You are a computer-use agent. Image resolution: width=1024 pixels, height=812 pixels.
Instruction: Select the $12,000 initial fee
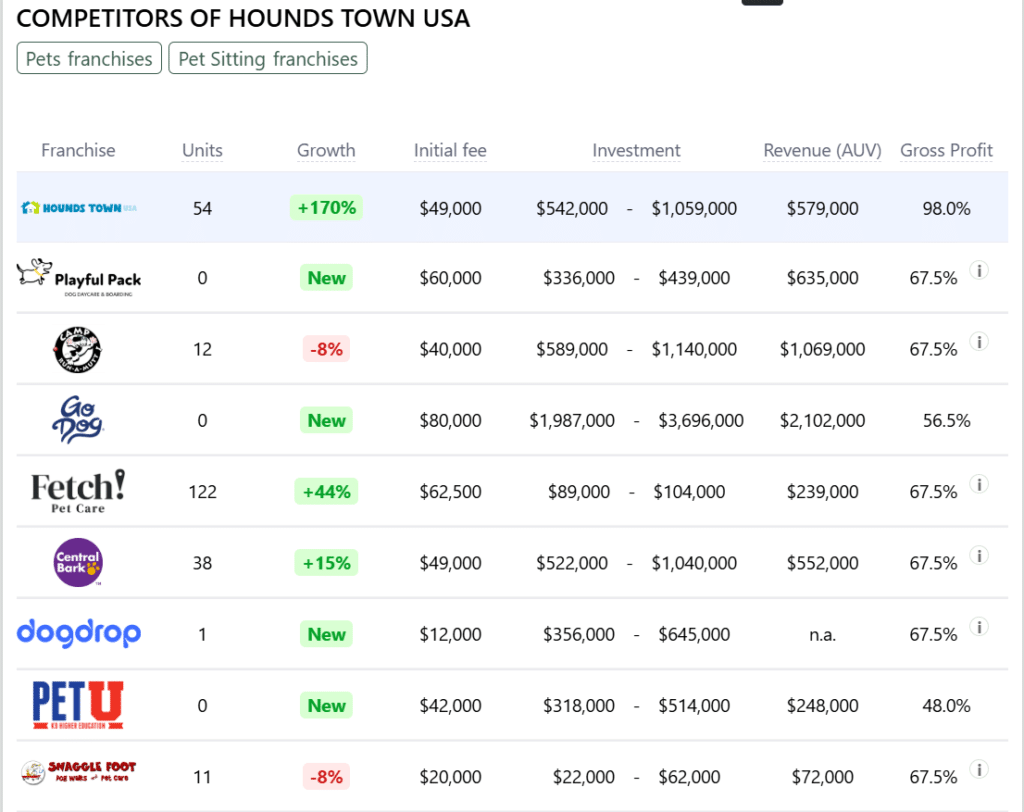[x=450, y=634]
